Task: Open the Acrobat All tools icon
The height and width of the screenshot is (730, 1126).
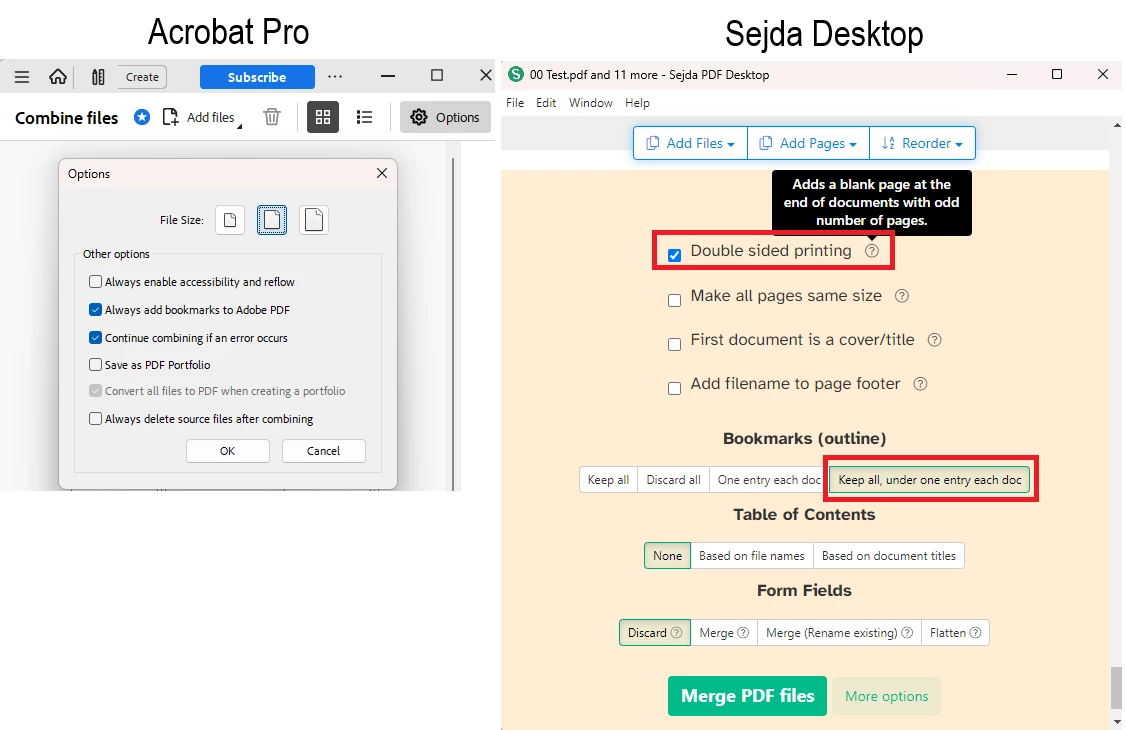Action: [x=98, y=77]
